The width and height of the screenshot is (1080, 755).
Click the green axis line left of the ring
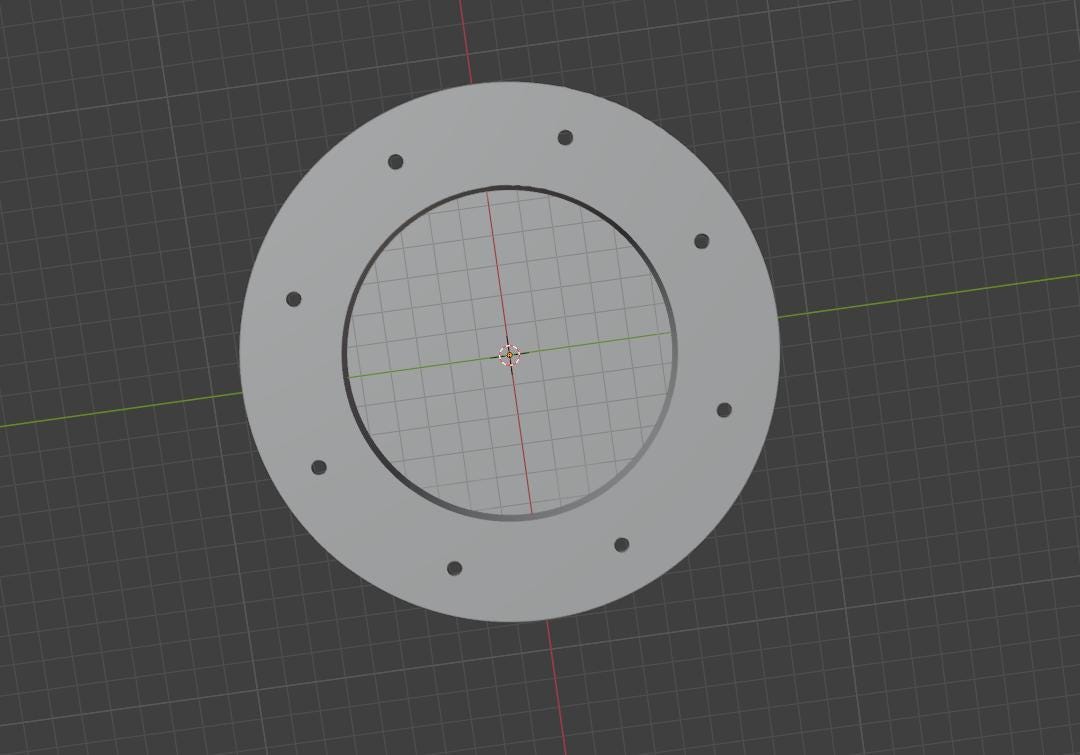(x=121, y=410)
